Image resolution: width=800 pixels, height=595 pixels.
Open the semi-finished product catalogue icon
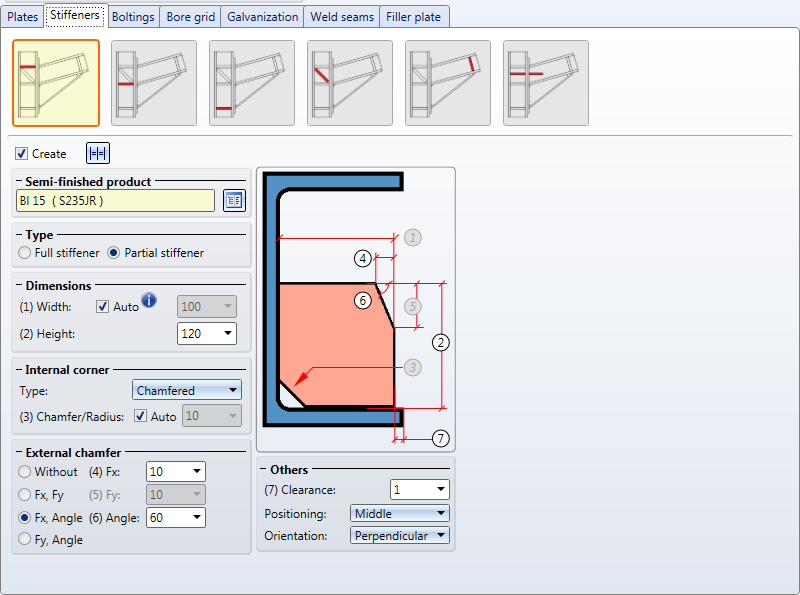tap(234, 200)
